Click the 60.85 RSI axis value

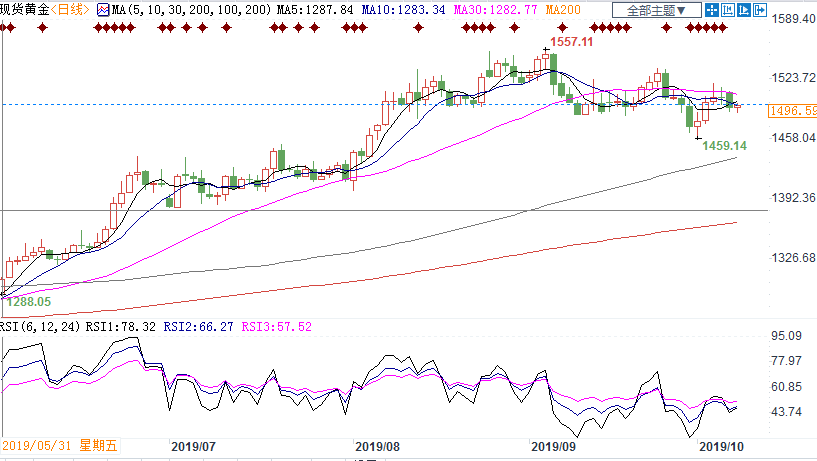tap(786, 387)
